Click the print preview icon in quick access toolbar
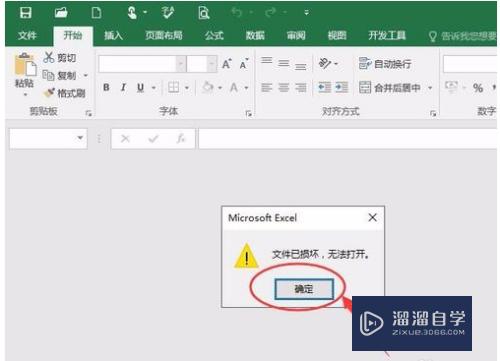Image resolution: width=500 pixels, height=361 pixels. point(204,13)
